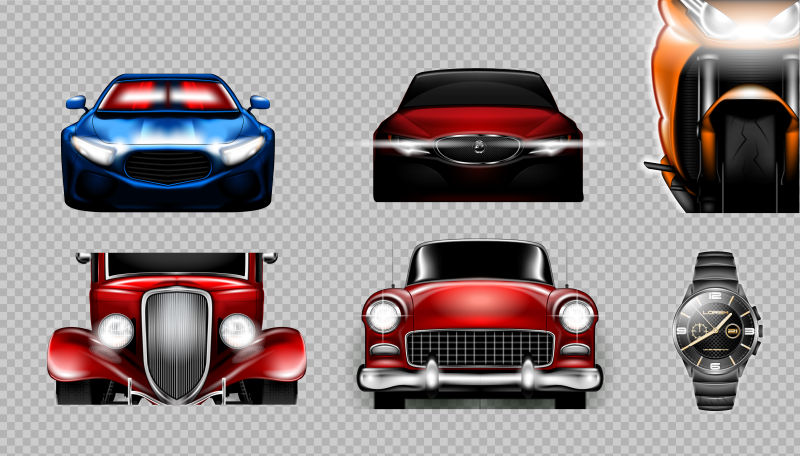Viewport: 800px width, 456px height.
Task: Click the classic red car's windshield
Action: (479, 263)
